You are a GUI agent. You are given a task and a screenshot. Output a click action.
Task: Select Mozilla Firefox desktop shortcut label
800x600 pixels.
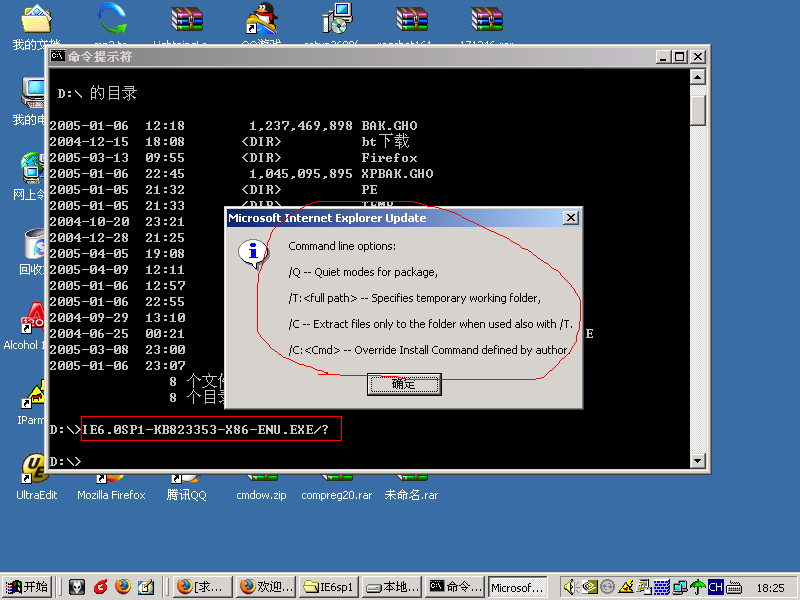click(111, 495)
